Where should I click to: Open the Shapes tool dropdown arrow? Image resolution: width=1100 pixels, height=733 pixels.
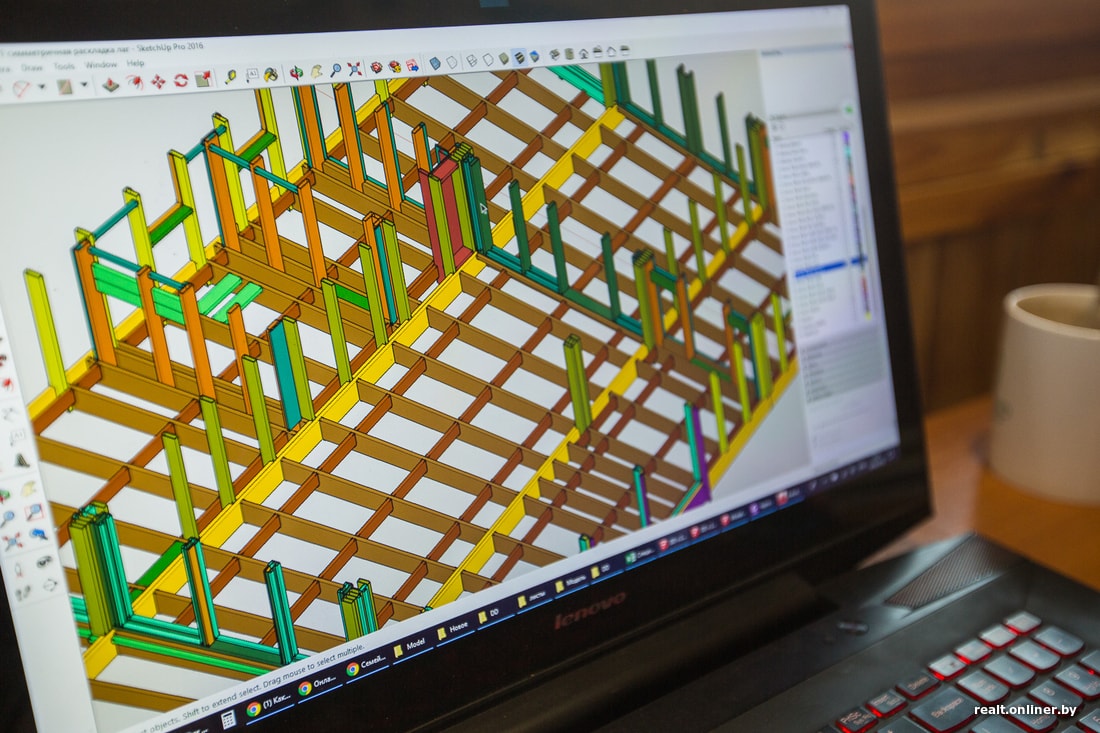[83, 85]
